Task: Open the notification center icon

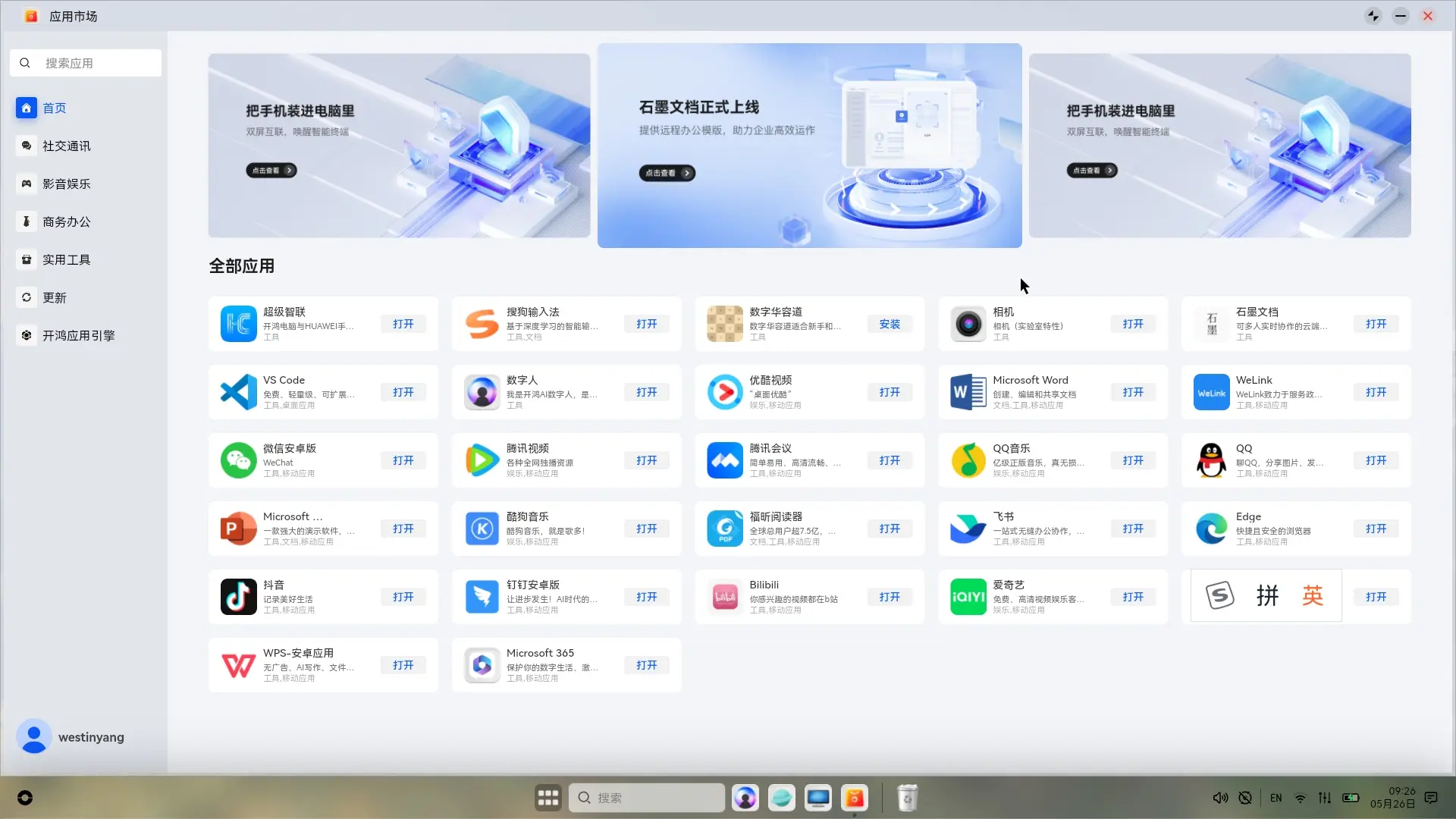Action: [1431, 798]
